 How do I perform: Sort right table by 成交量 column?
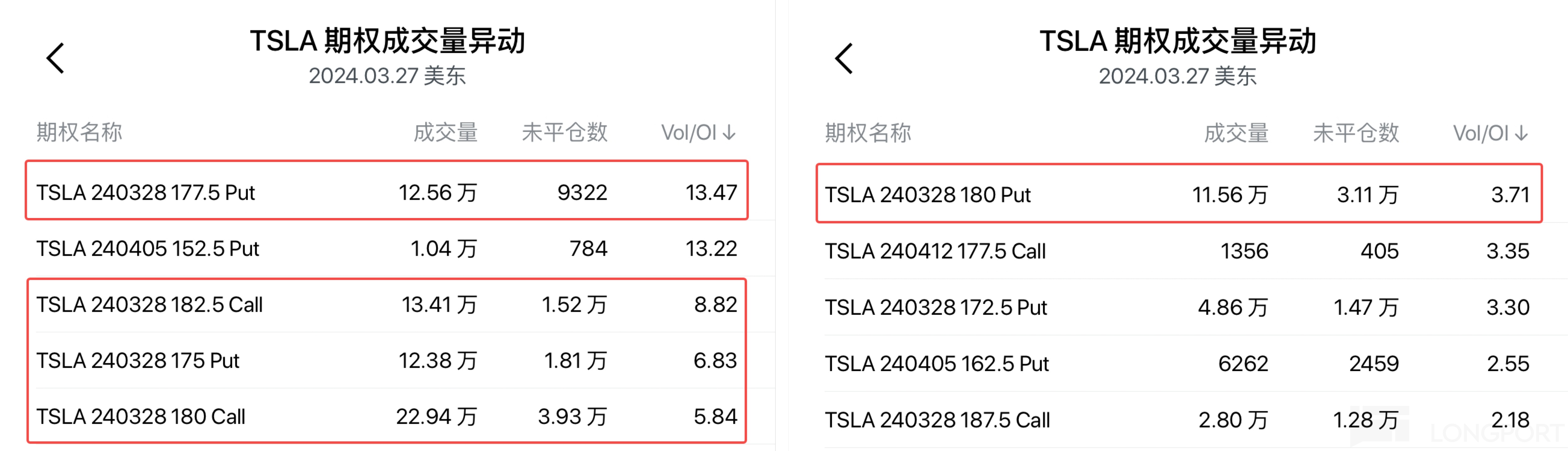point(1236,133)
